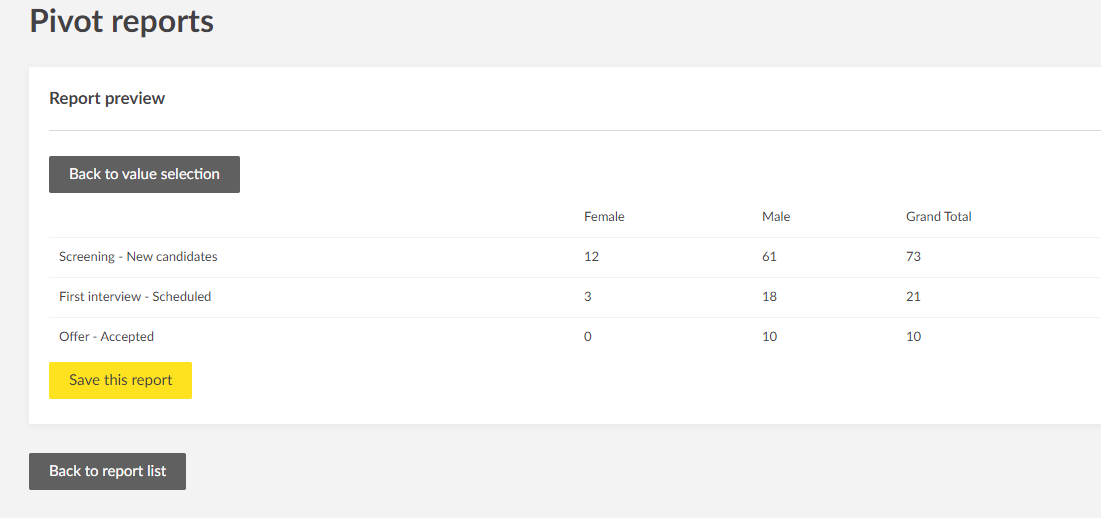The image size is (1101, 518).
Task: Click the Male column header
Action: point(776,216)
